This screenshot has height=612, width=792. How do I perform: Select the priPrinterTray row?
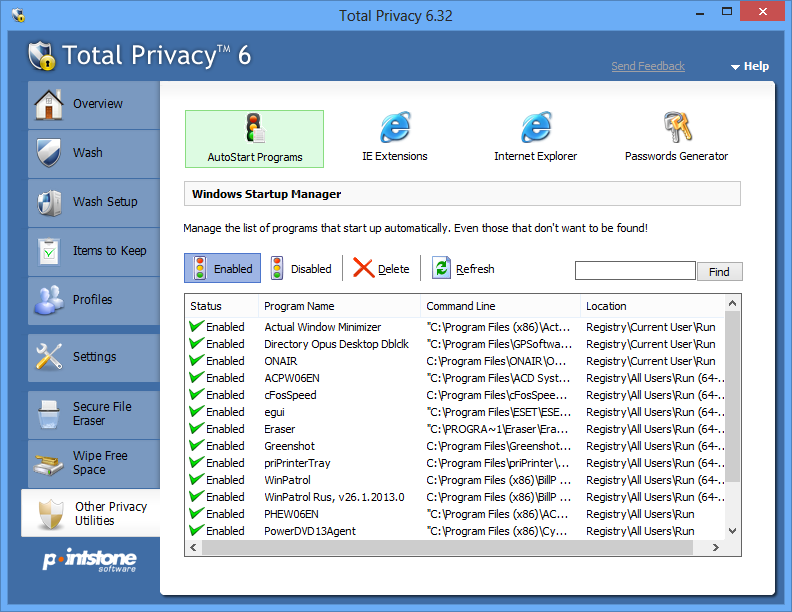coord(456,463)
